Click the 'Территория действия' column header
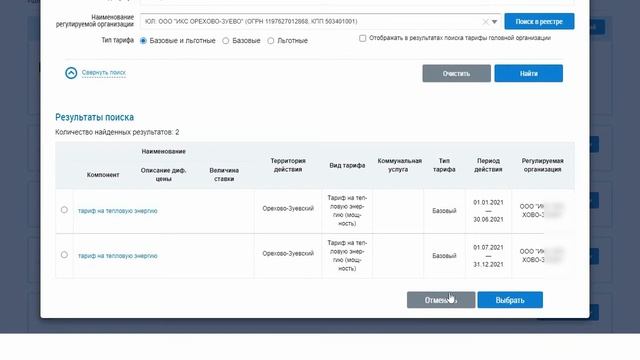Screen dimensions: 640x360 pyautogui.click(x=288, y=165)
